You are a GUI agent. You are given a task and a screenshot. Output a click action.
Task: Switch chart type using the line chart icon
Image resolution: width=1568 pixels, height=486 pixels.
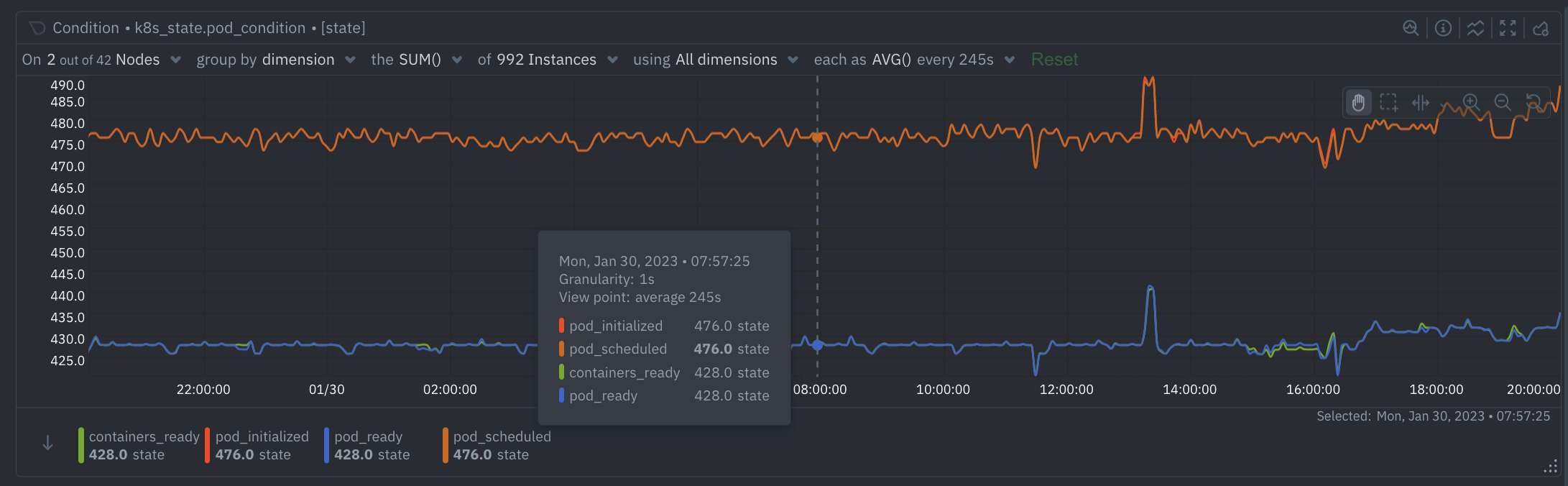(x=1475, y=28)
